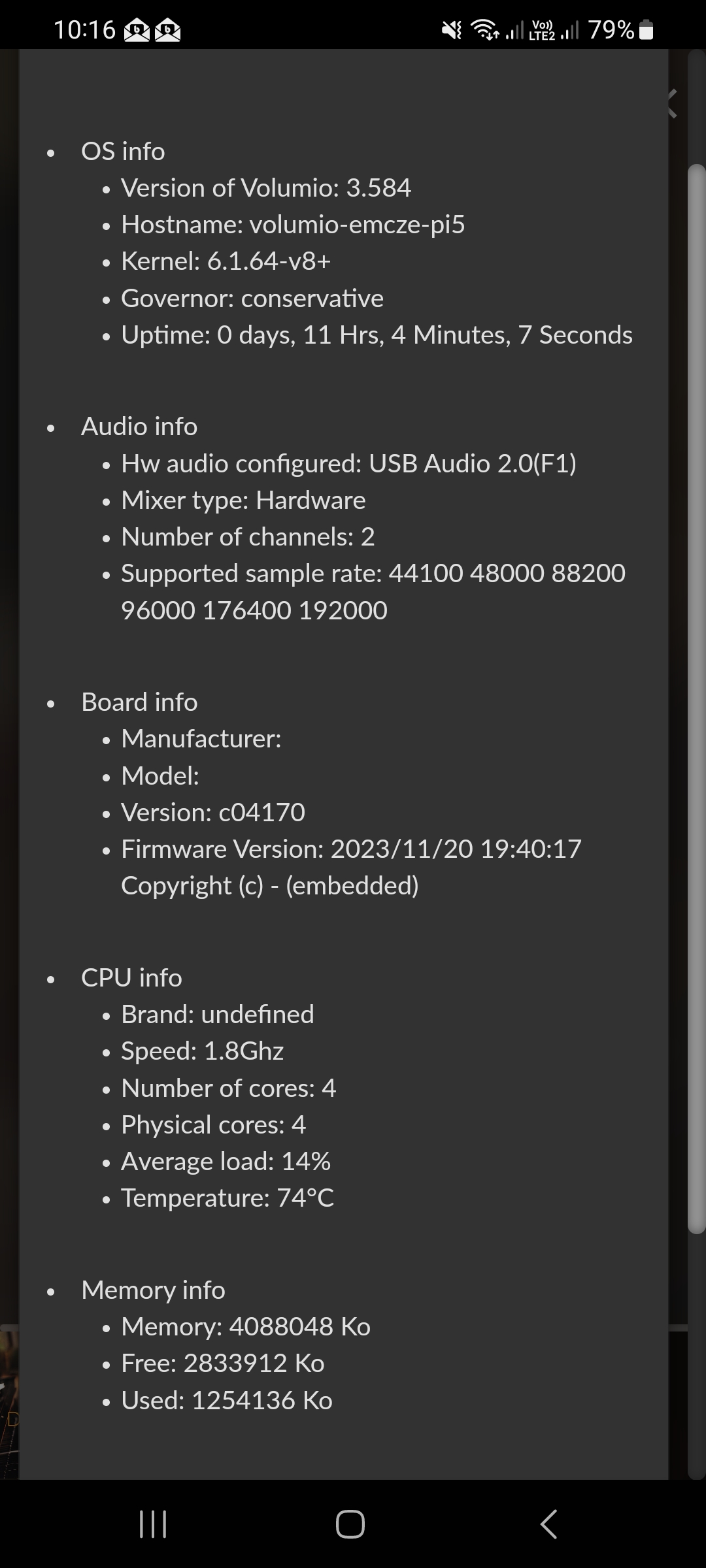Viewport: 706px width, 1568px height.
Task: Tap the Android back navigation arrow
Action: [549, 1524]
